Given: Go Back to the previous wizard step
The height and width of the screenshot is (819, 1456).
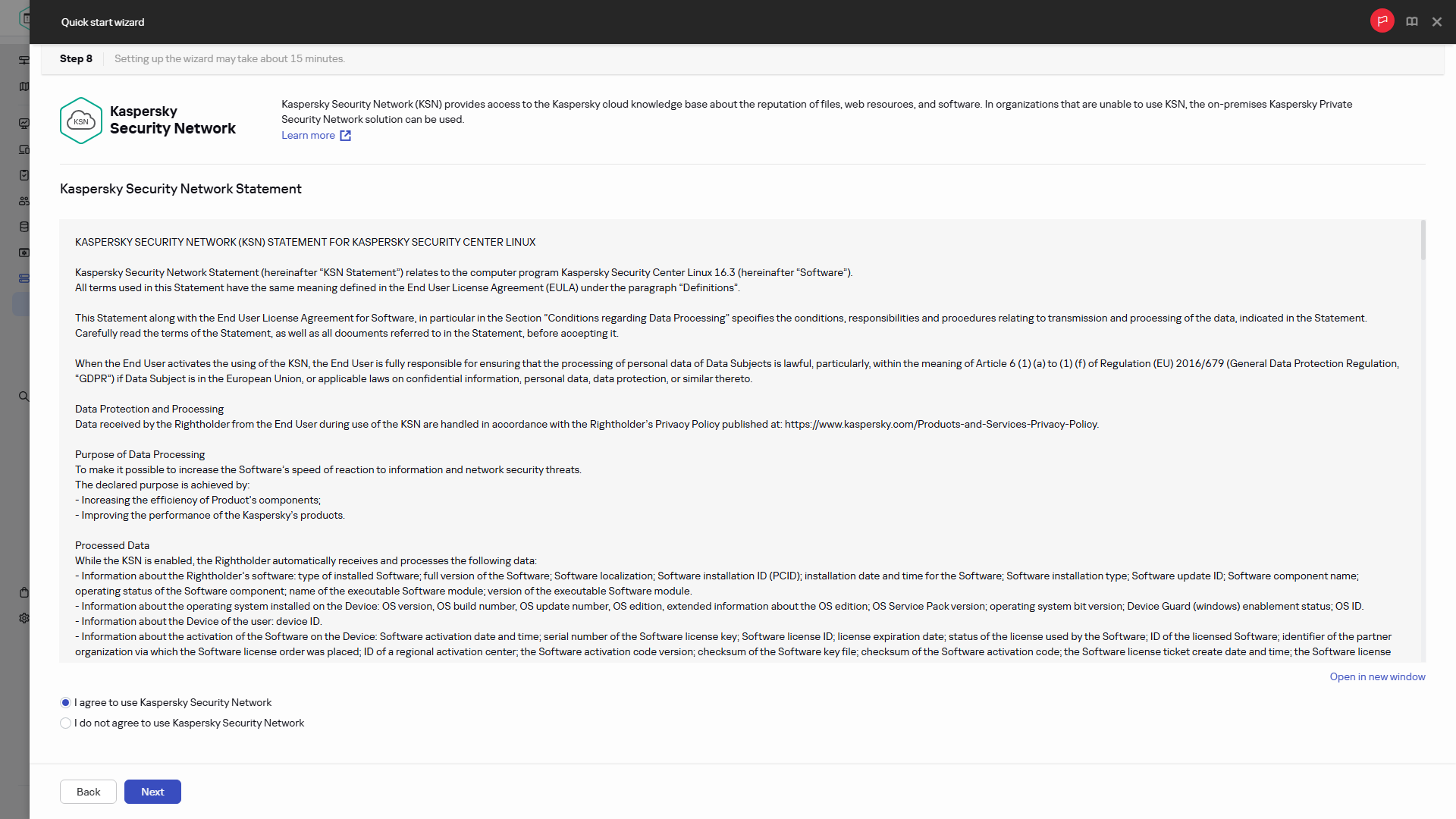Looking at the screenshot, I should (x=88, y=792).
